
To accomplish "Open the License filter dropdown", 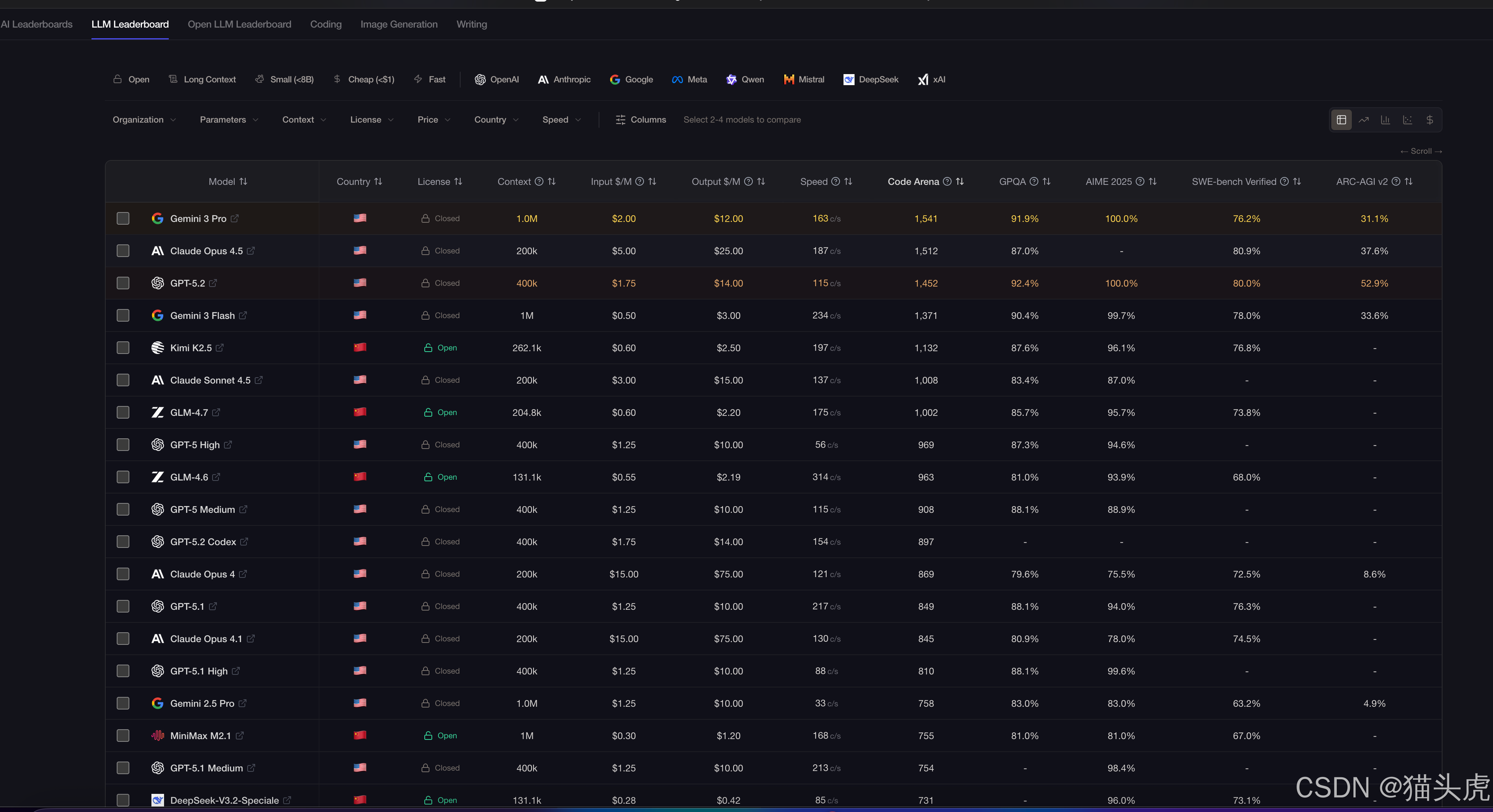I will pos(371,120).
